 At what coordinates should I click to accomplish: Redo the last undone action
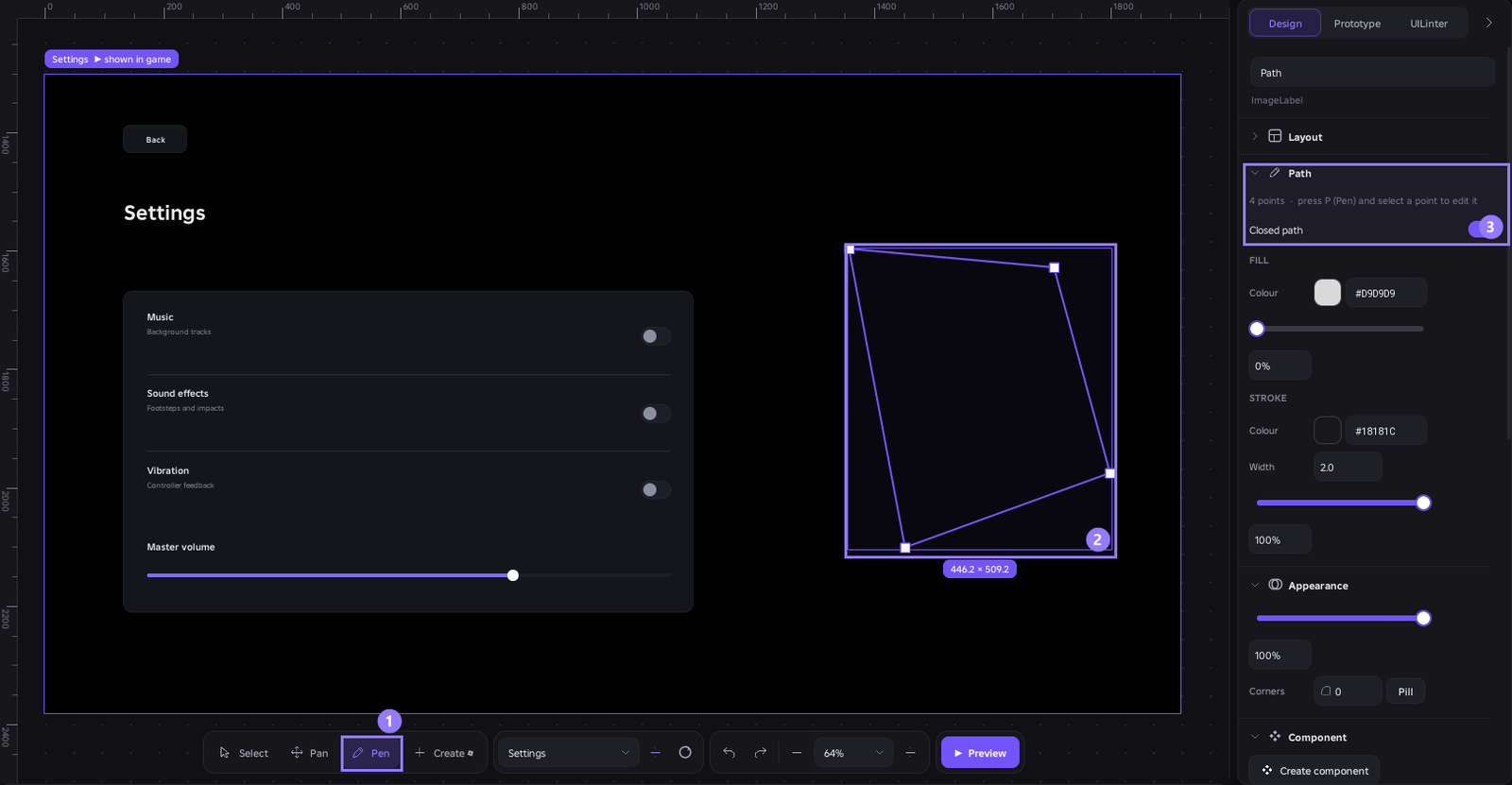(x=761, y=753)
